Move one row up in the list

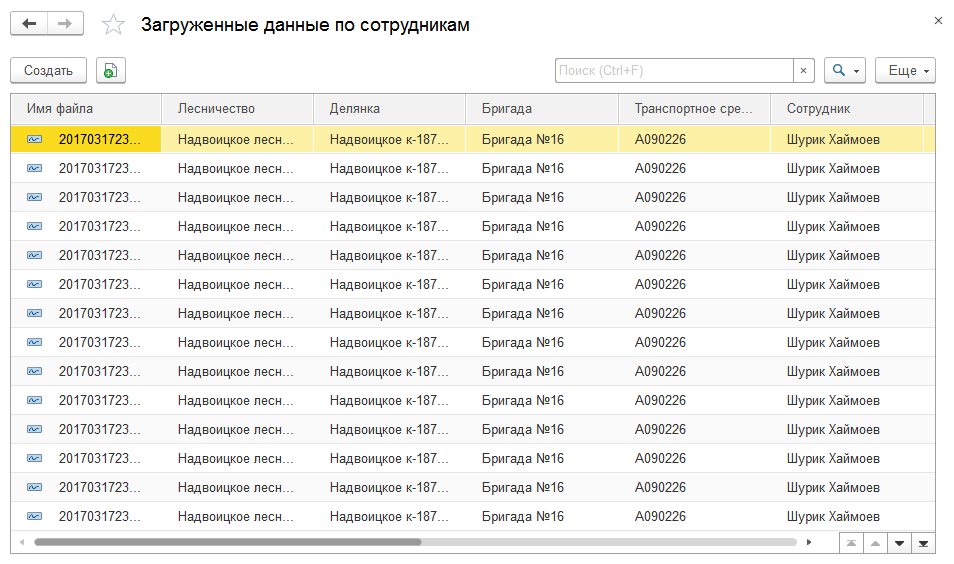pos(875,543)
